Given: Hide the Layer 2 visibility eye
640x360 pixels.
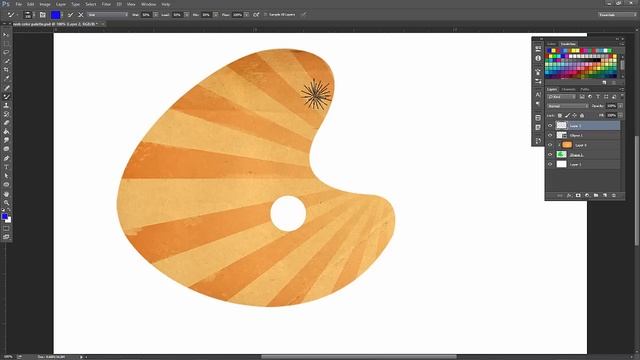Looking at the screenshot, I should tap(550, 126).
